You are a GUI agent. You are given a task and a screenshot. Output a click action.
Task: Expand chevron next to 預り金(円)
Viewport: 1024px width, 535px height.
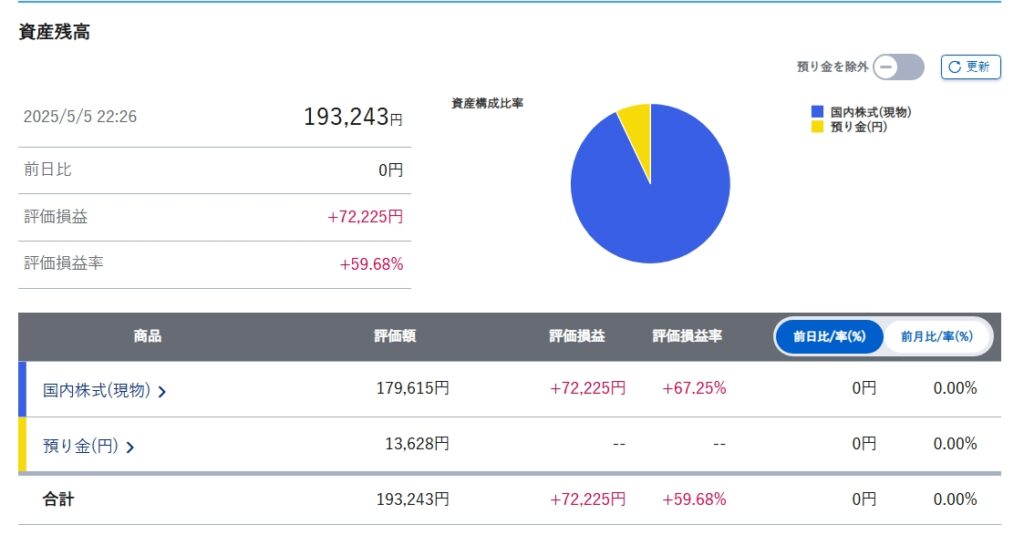[x=130, y=446]
